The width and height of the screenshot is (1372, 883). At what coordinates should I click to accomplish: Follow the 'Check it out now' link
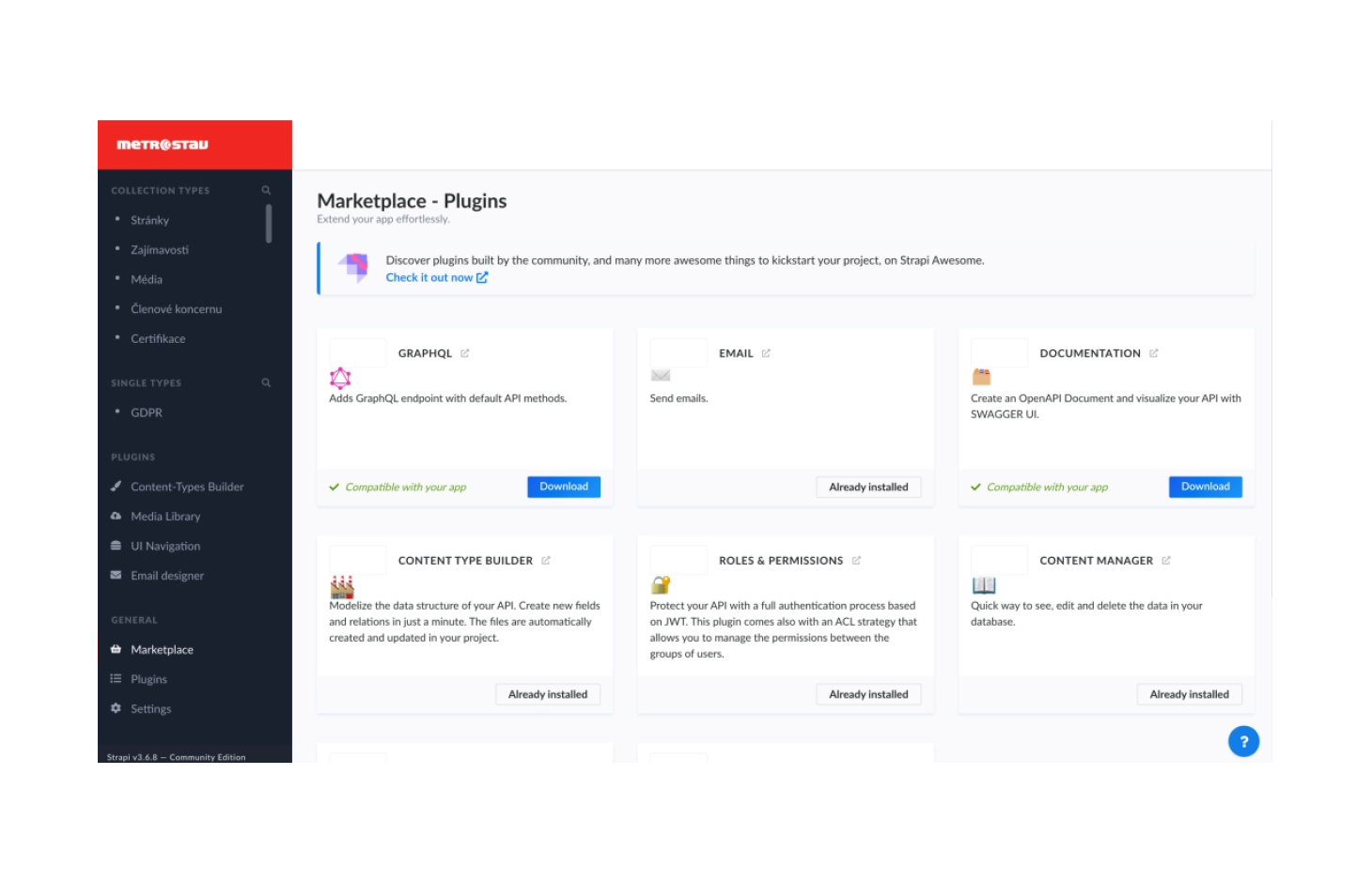click(x=436, y=278)
